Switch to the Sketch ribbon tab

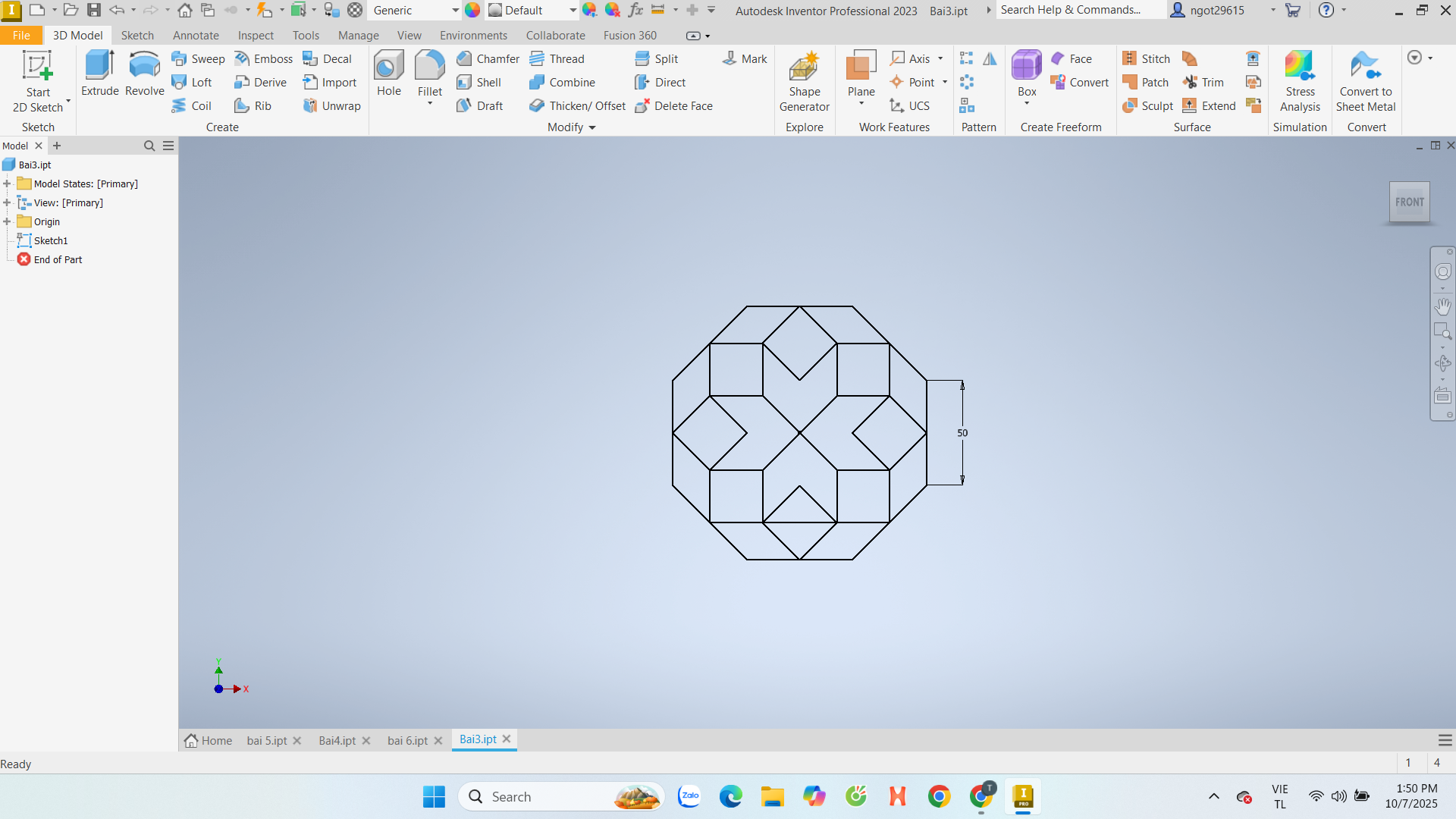pos(137,35)
